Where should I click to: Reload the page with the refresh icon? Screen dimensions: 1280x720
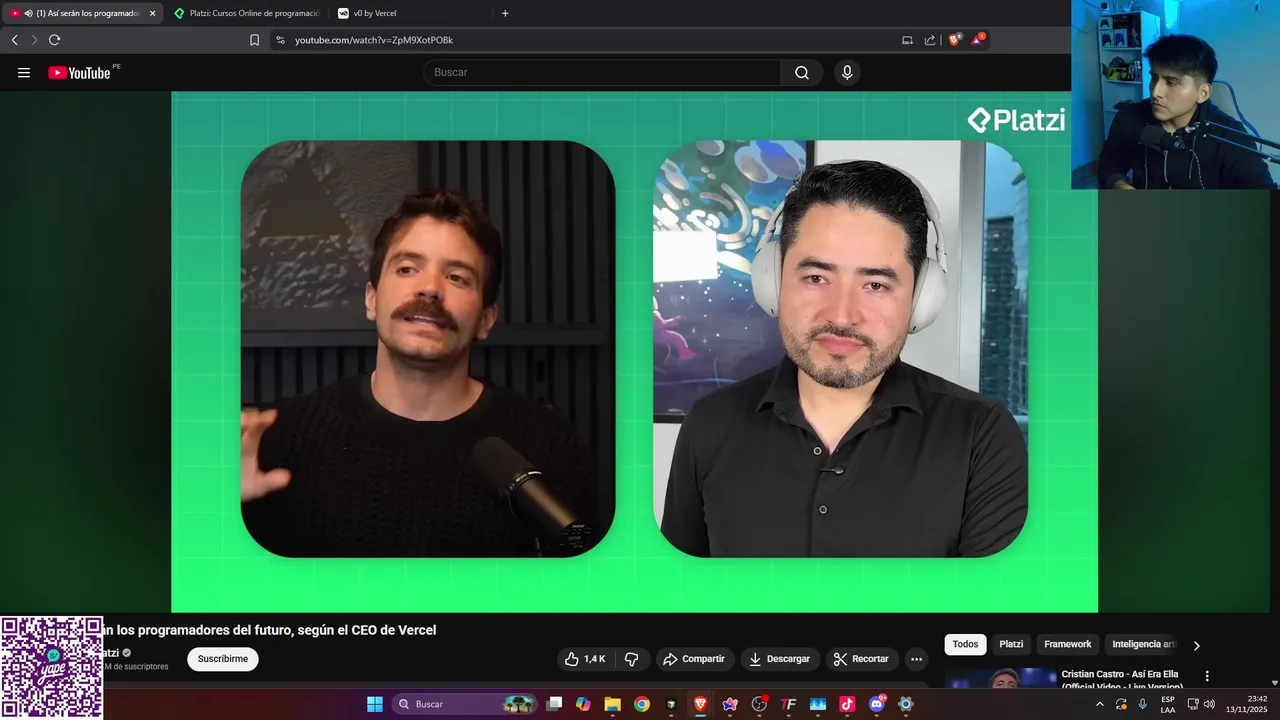[x=54, y=40]
